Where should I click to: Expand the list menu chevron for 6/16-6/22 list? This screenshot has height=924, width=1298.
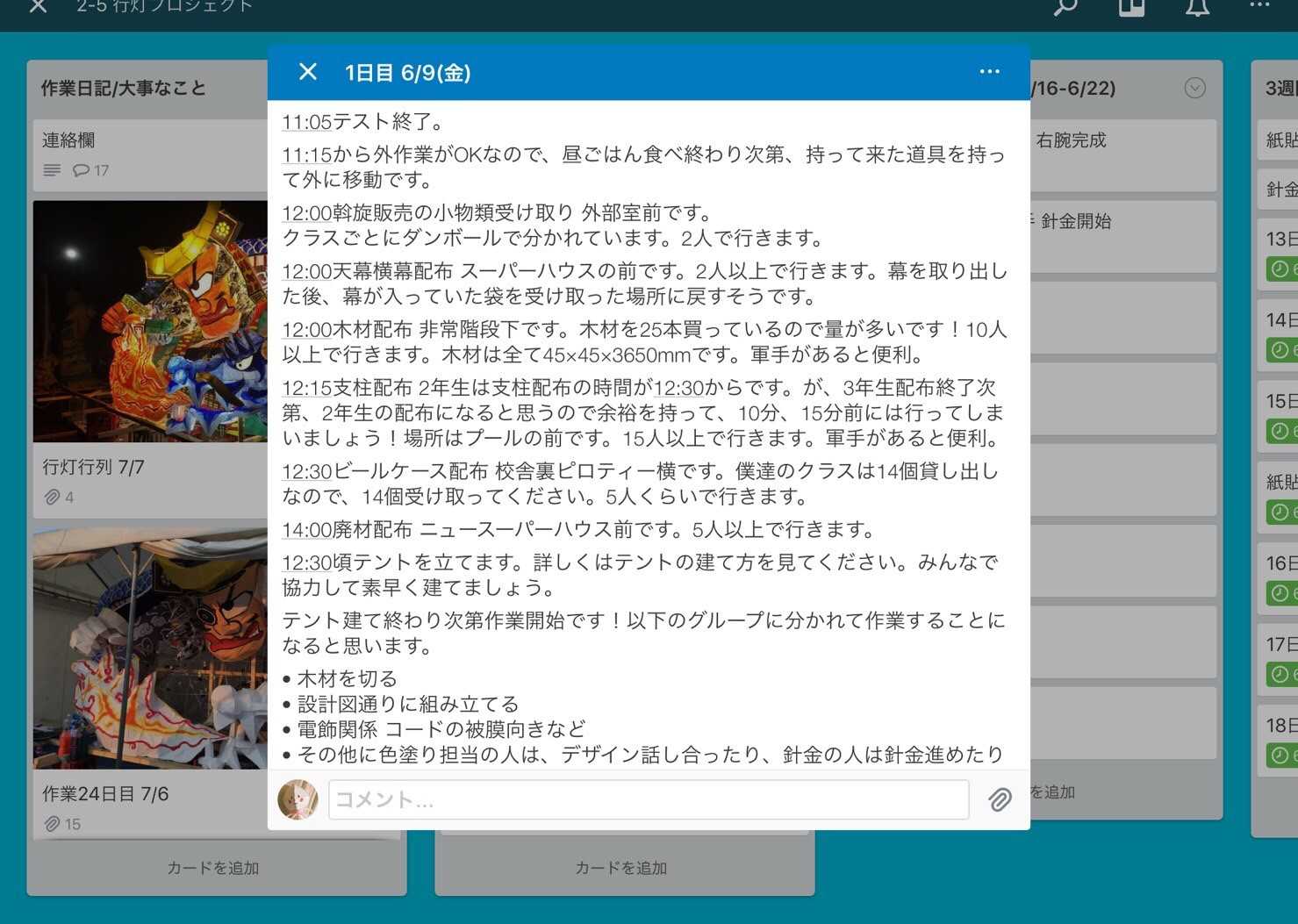1194,88
